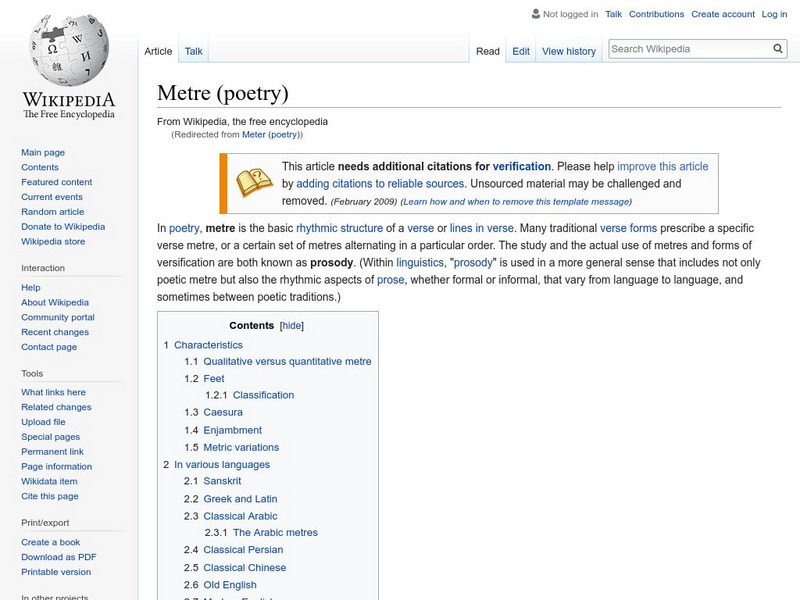View Recent changes
800x600 pixels.
pyautogui.click(x=55, y=332)
